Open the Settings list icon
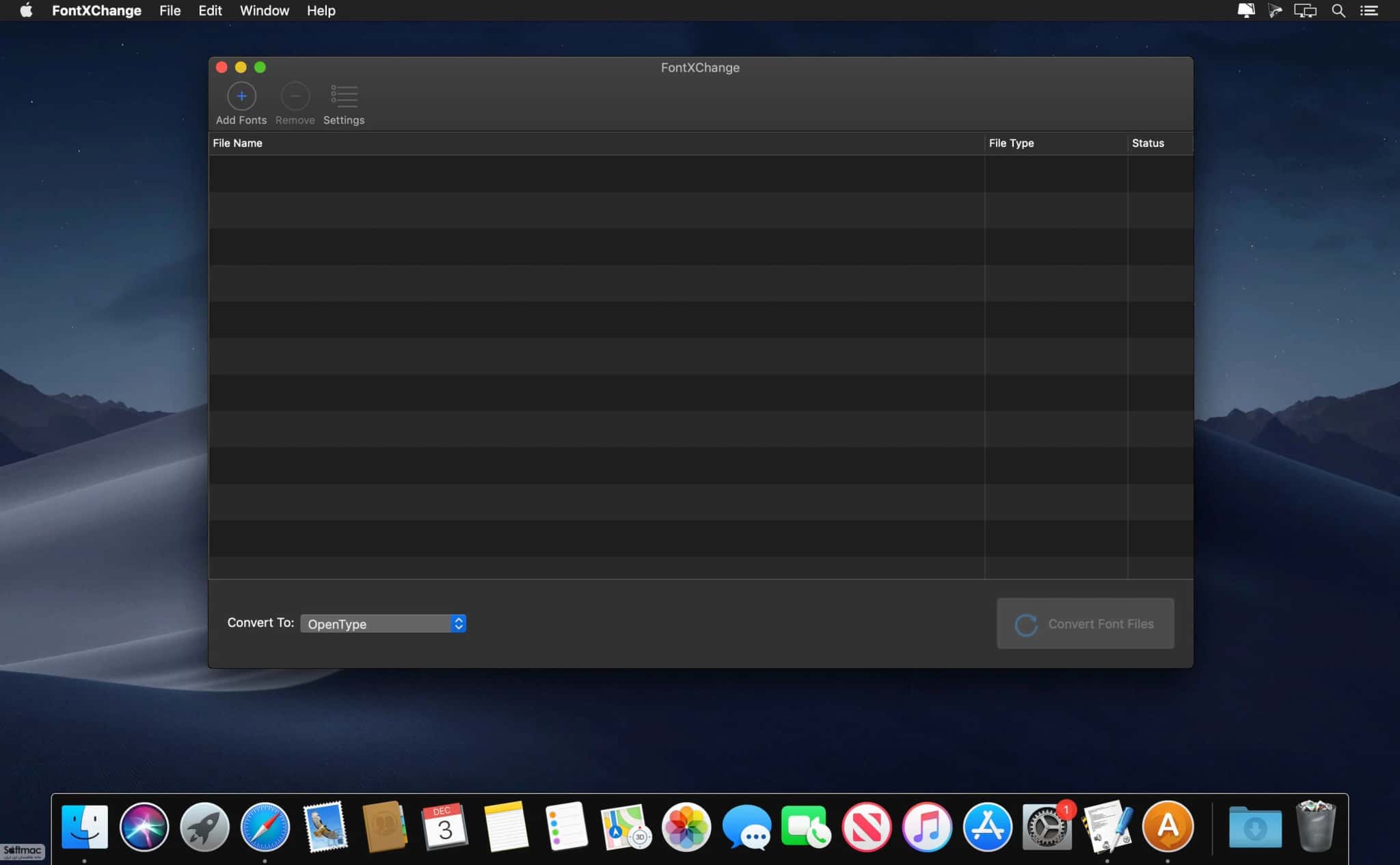 pyautogui.click(x=344, y=96)
